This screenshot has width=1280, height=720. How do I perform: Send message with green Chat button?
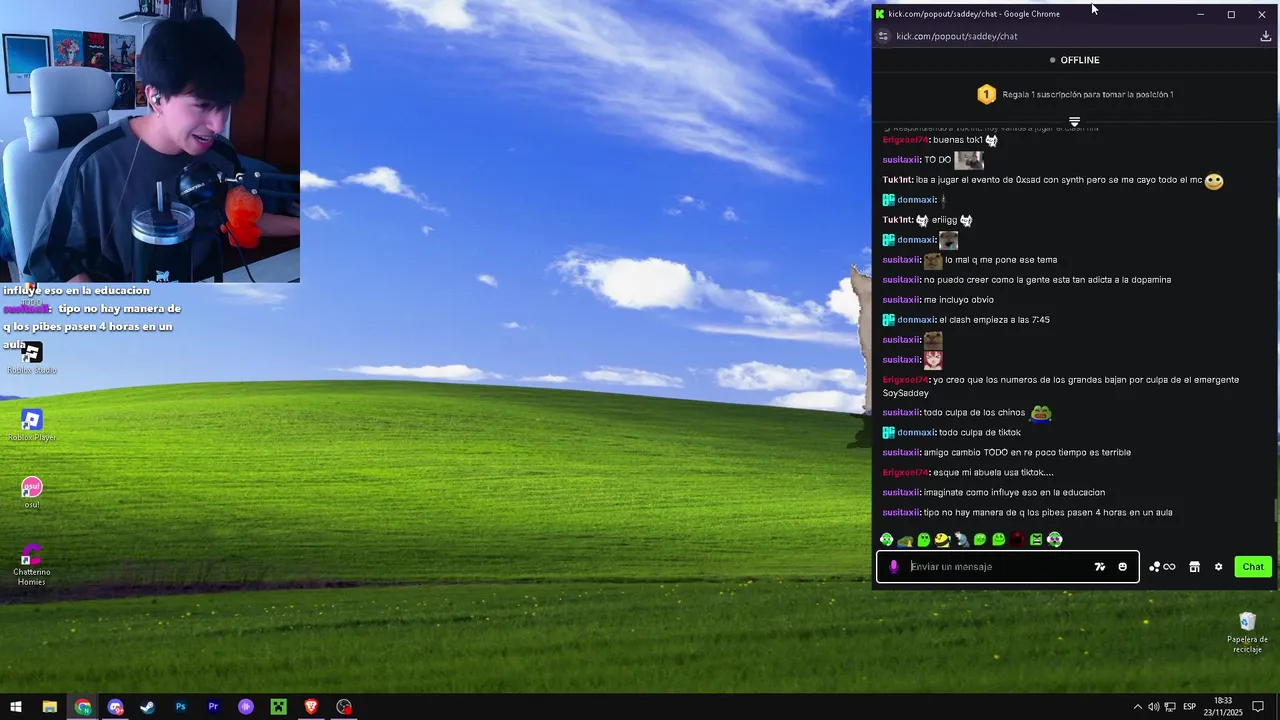1253,566
